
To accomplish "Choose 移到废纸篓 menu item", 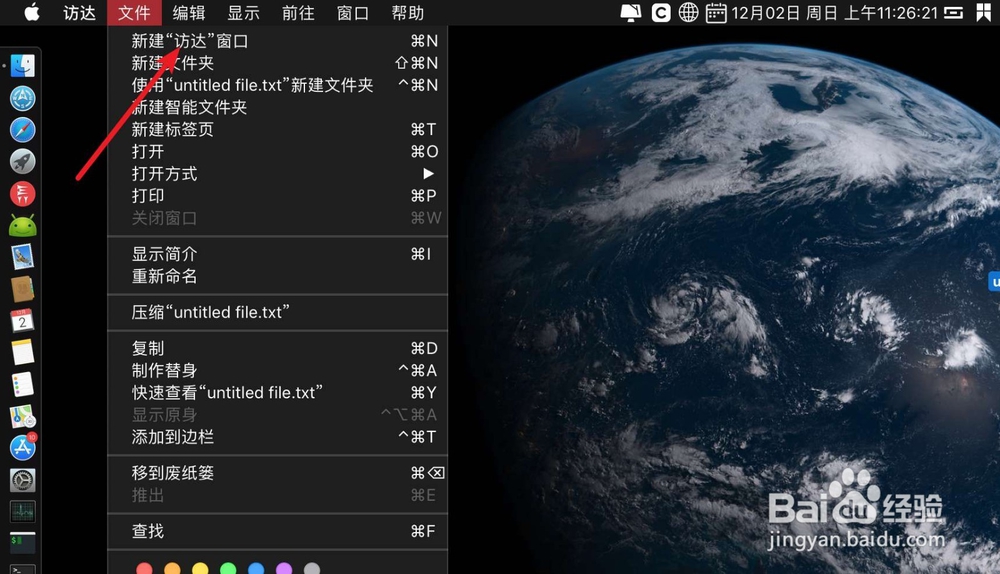I will [277, 473].
